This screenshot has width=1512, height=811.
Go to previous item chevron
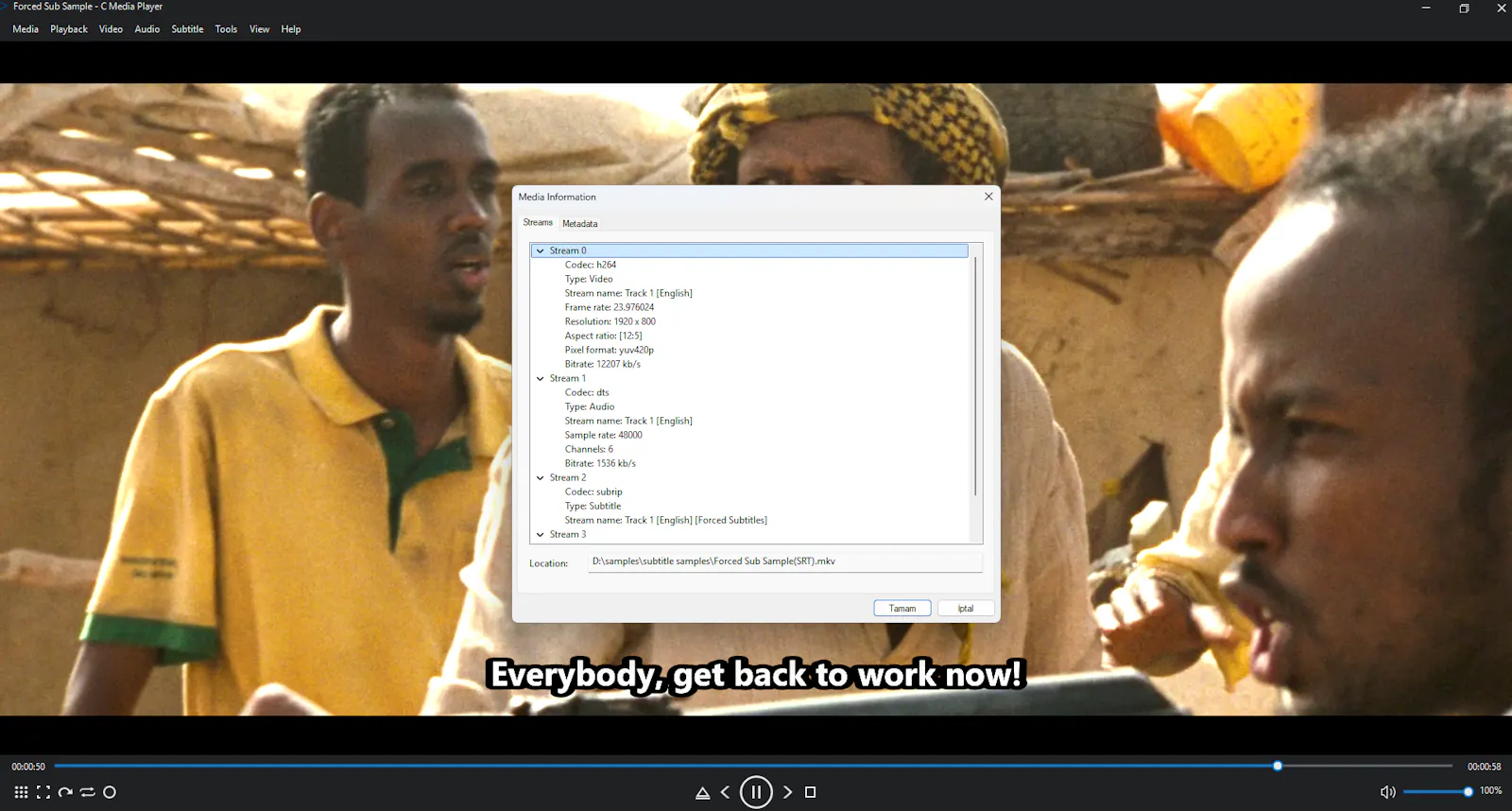(x=725, y=792)
